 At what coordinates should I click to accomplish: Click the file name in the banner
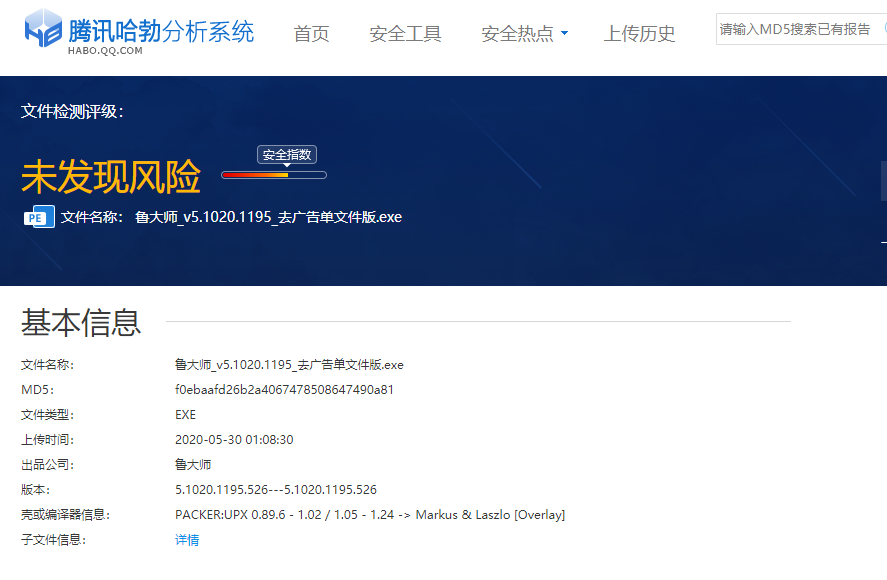point(269,217)
